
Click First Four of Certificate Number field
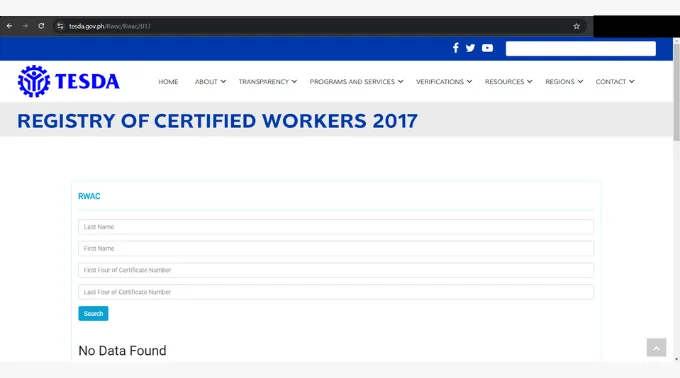336,270
